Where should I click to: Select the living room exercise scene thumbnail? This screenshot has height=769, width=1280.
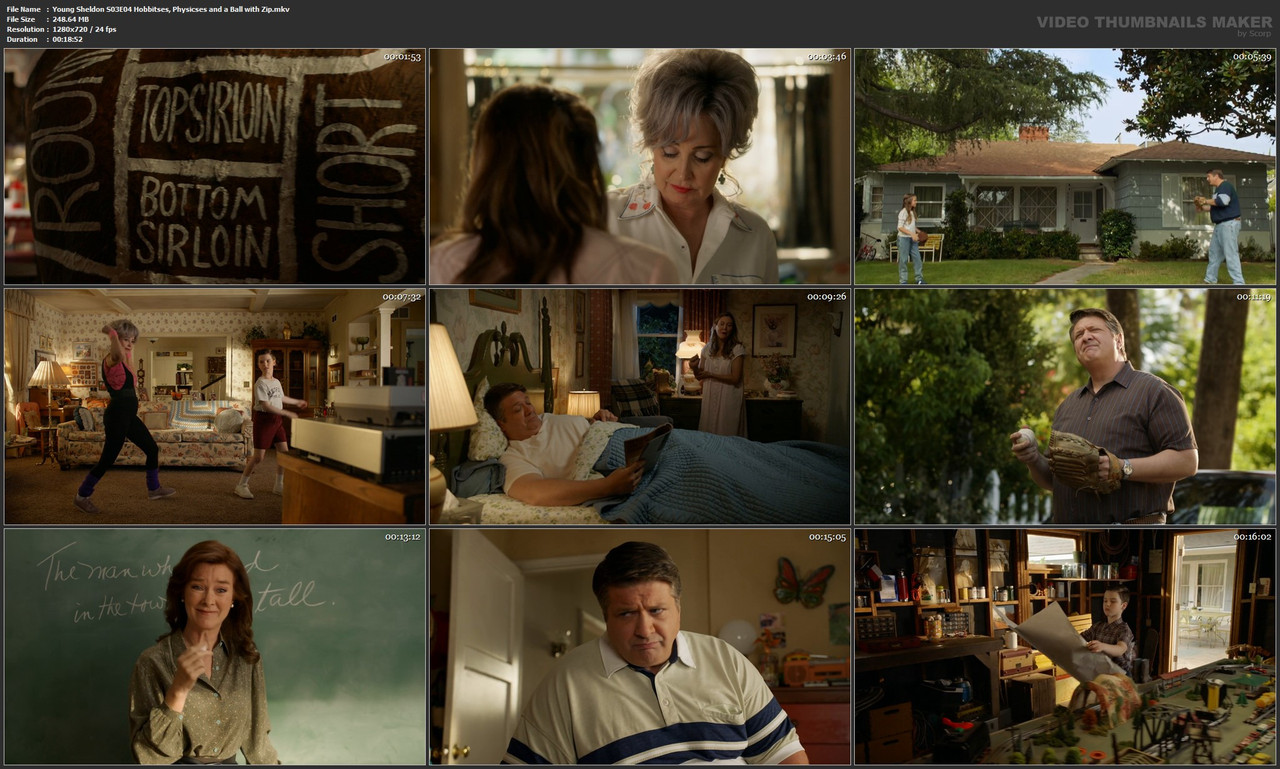tap(215, 406)
